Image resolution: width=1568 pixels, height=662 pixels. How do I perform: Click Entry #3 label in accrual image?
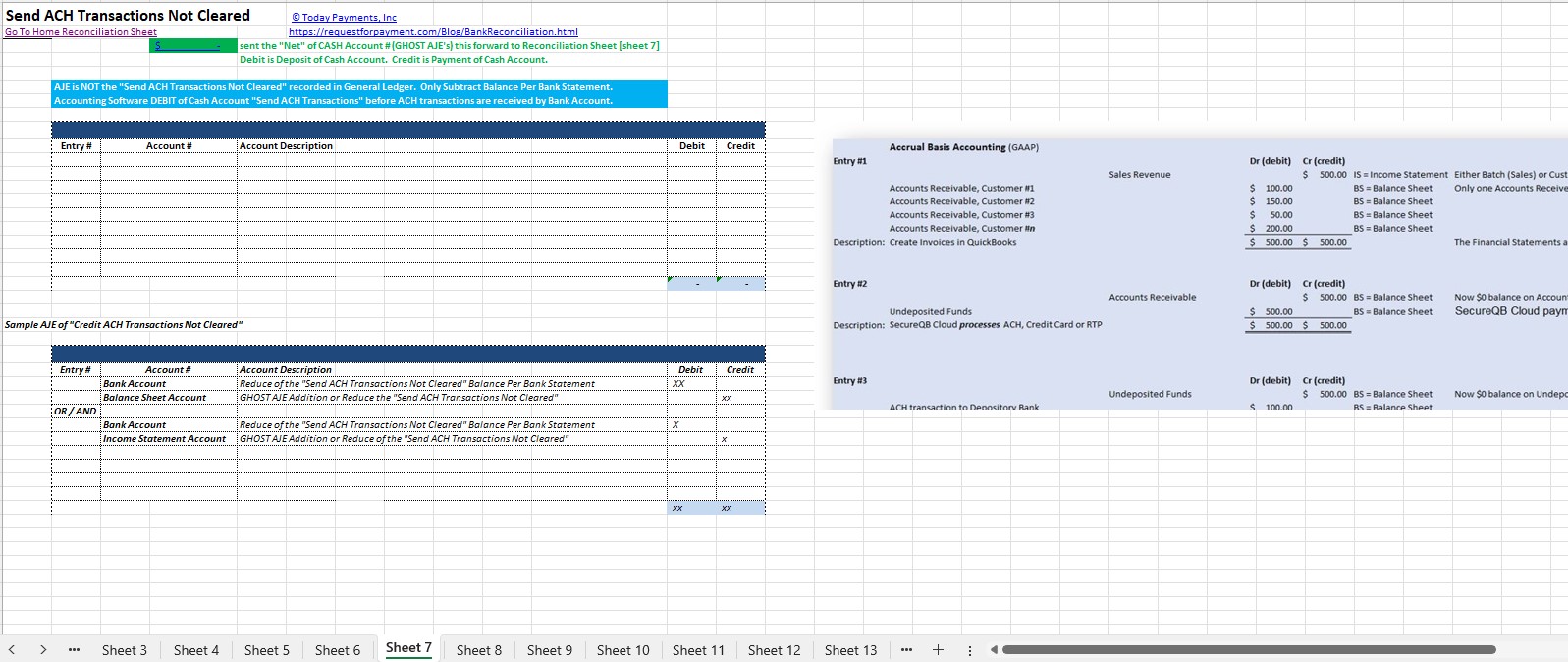pyautogui.click(x=849, y=381)
